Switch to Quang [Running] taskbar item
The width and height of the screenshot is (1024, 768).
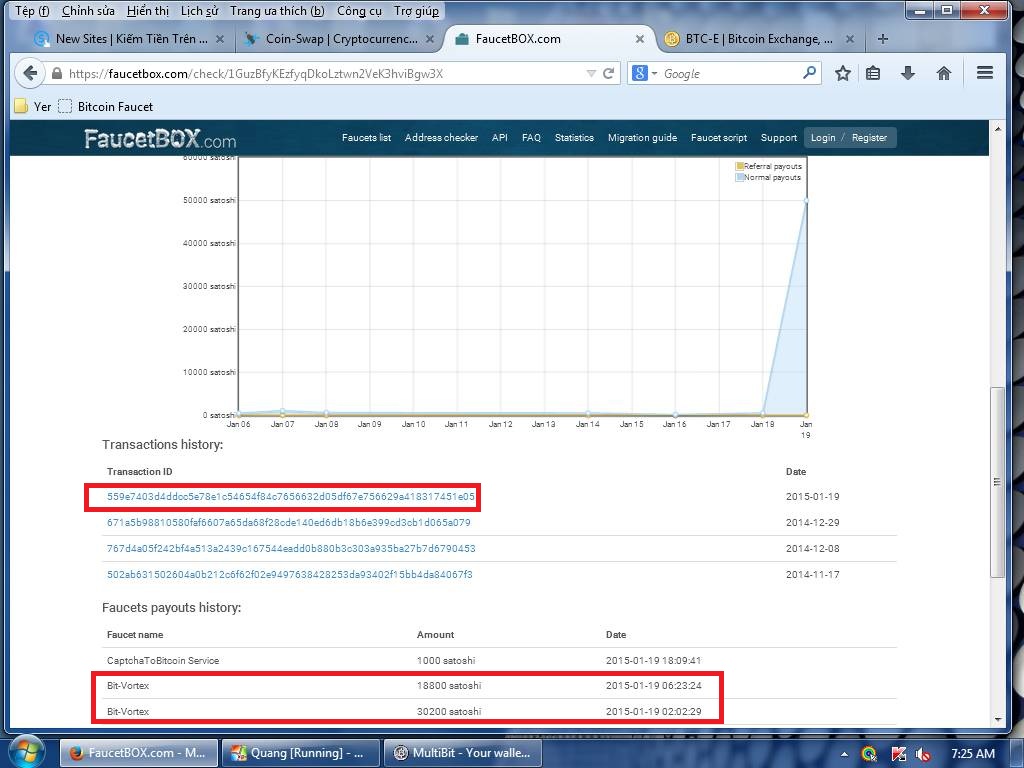tap(300, 753)
